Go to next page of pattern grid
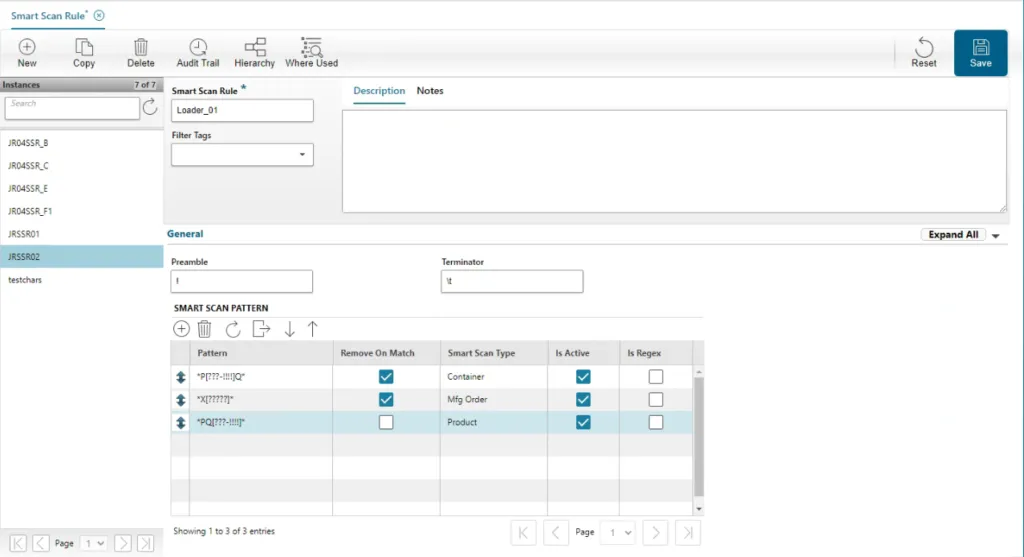Image resolution: width=1024 pixels, height=557 pixels. click(x=655, y=533)
